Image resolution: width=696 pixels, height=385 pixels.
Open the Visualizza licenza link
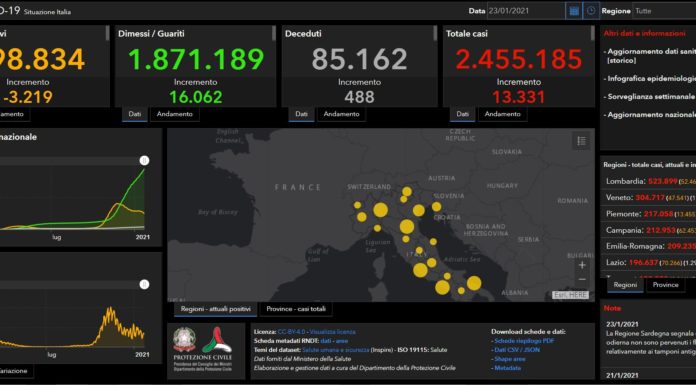click(332, 332)
